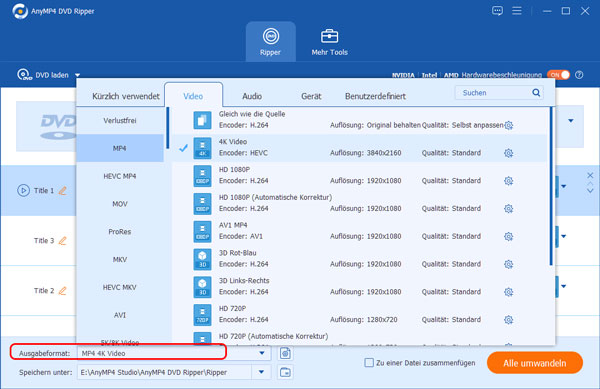Expand the Ausgabeformat dropdown arrow

pos(262,353)
